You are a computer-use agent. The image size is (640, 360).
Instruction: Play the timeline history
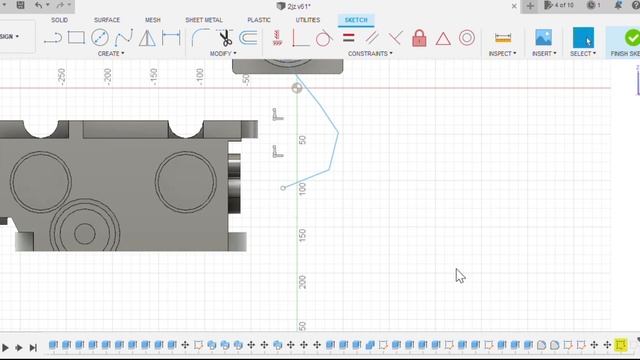(x=5, y=348)
